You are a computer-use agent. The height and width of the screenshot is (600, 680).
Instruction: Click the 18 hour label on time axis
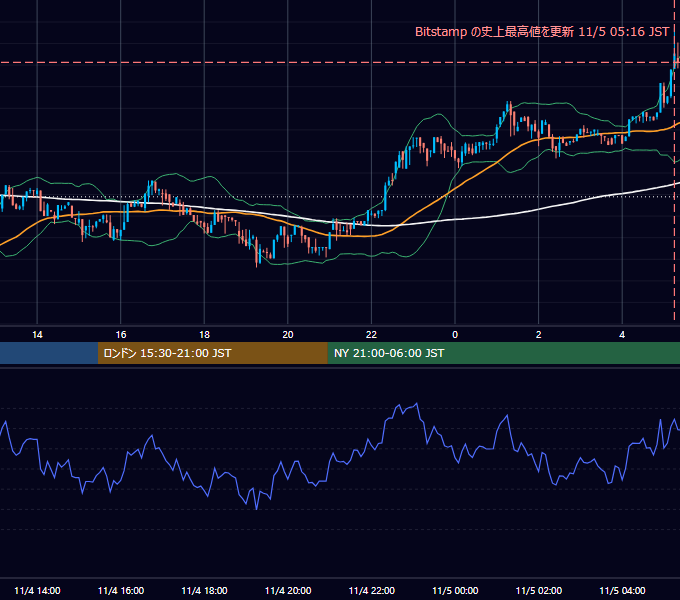204,335
